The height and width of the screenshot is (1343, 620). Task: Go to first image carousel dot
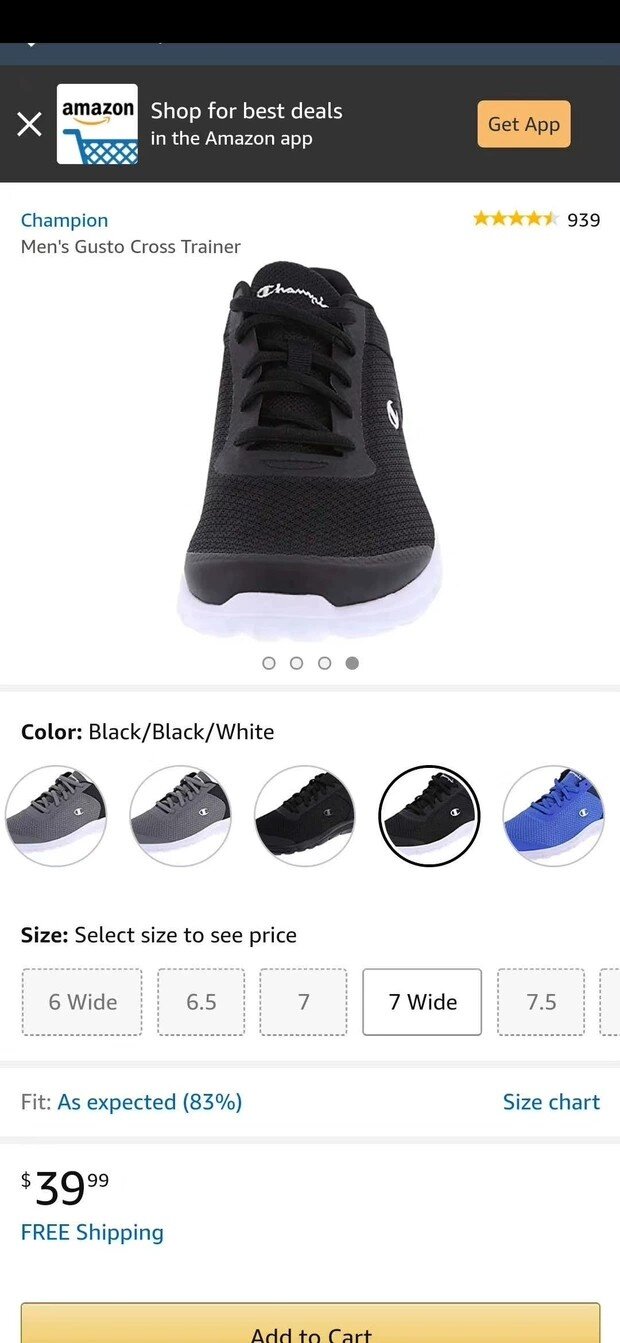pyautogui.click(x=268, y=663)
